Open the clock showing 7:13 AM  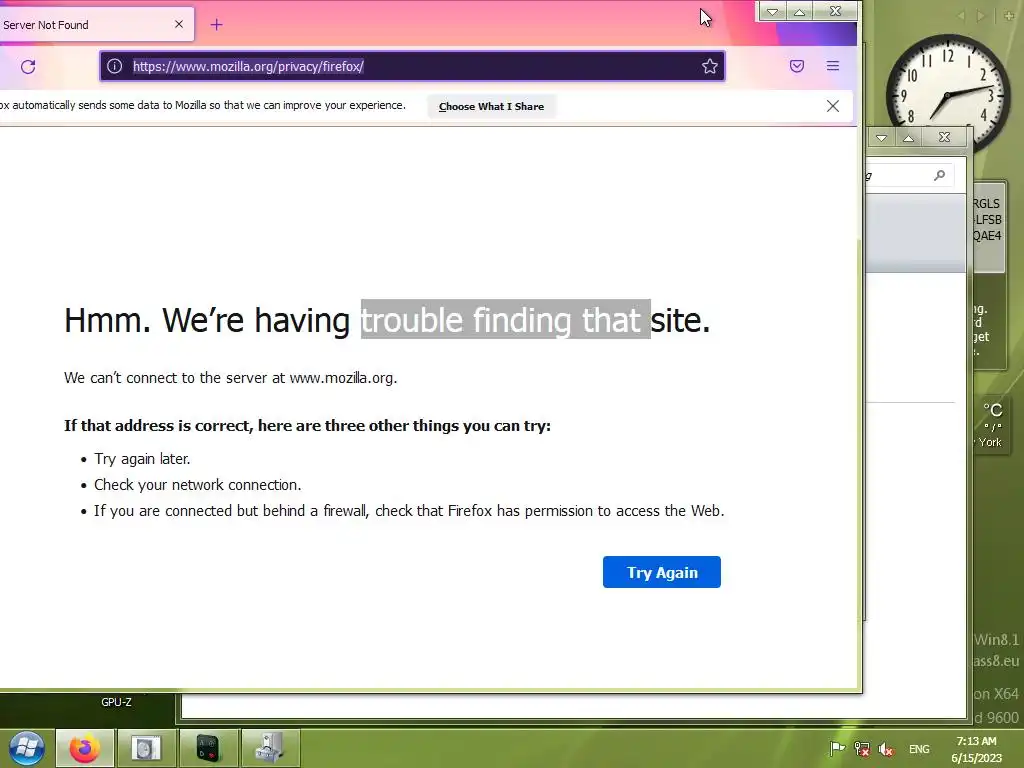[x=976, y=749]
